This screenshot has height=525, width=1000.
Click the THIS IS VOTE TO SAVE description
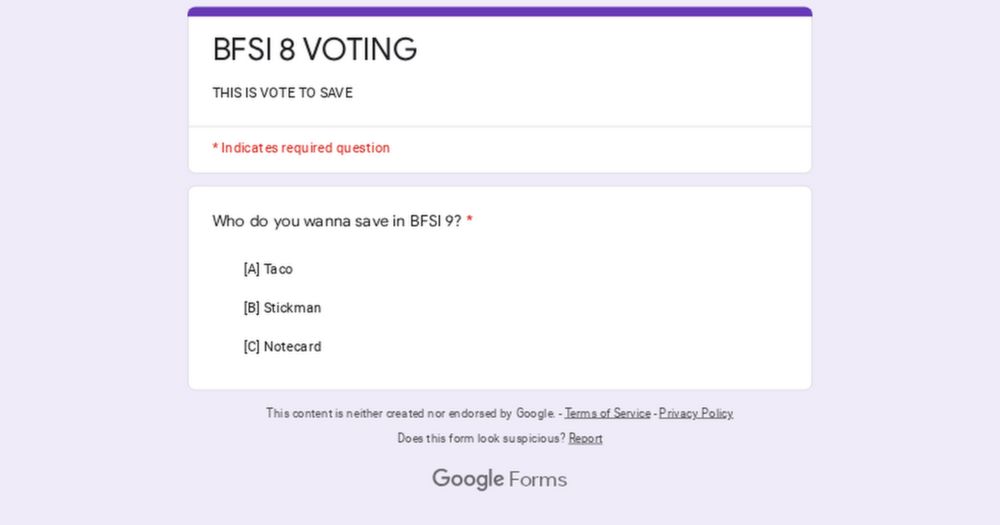pyautogui.click(x=283, y=93)
